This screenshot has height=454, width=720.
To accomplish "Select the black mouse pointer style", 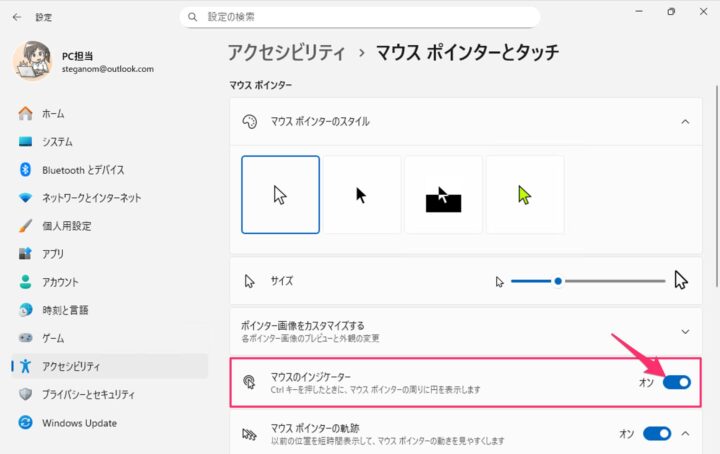I will (362, 194).
